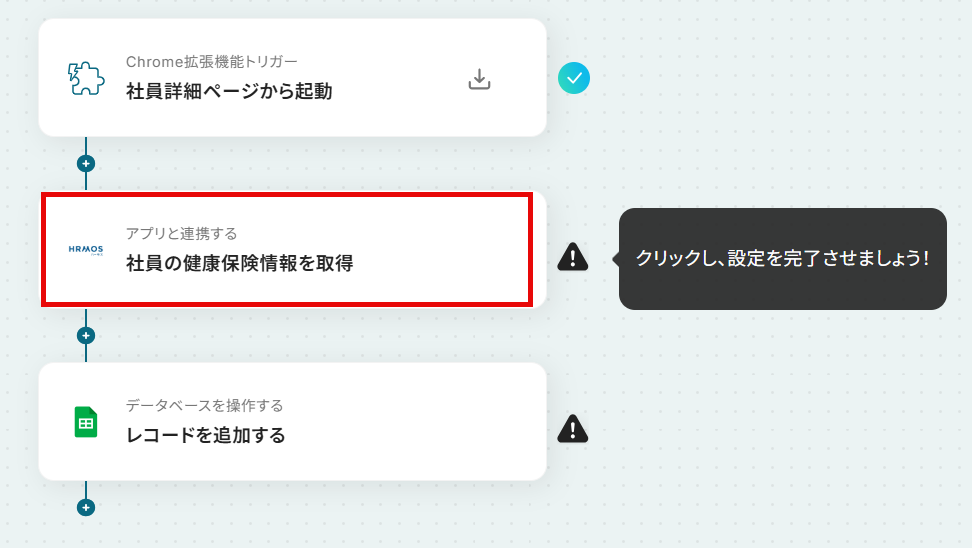
Task: Select the 社員の健康保険情報を取得 title text
Action: pos(239,263)
